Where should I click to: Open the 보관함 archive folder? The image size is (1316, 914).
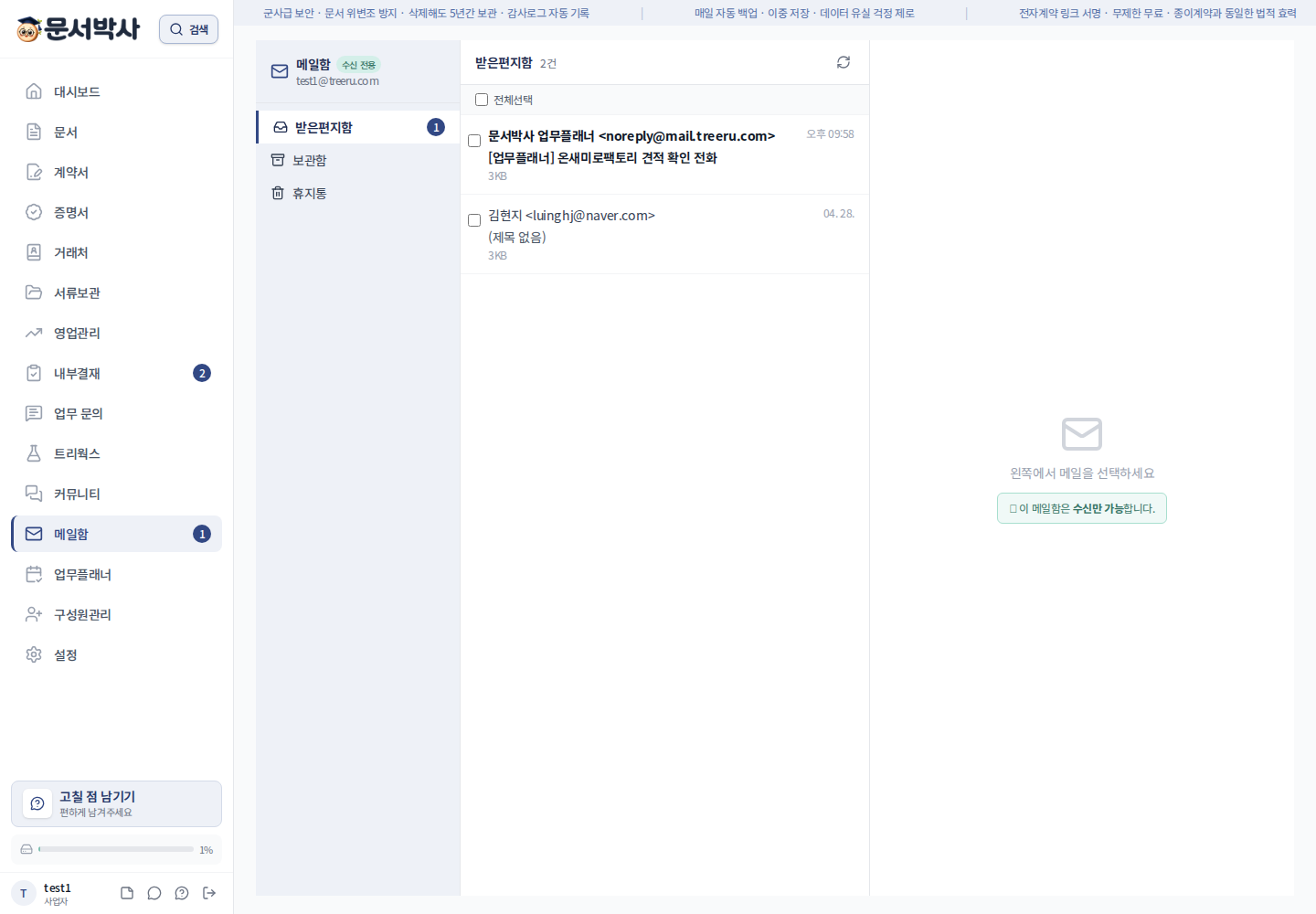pyautogui.click(x=358, y=160)
